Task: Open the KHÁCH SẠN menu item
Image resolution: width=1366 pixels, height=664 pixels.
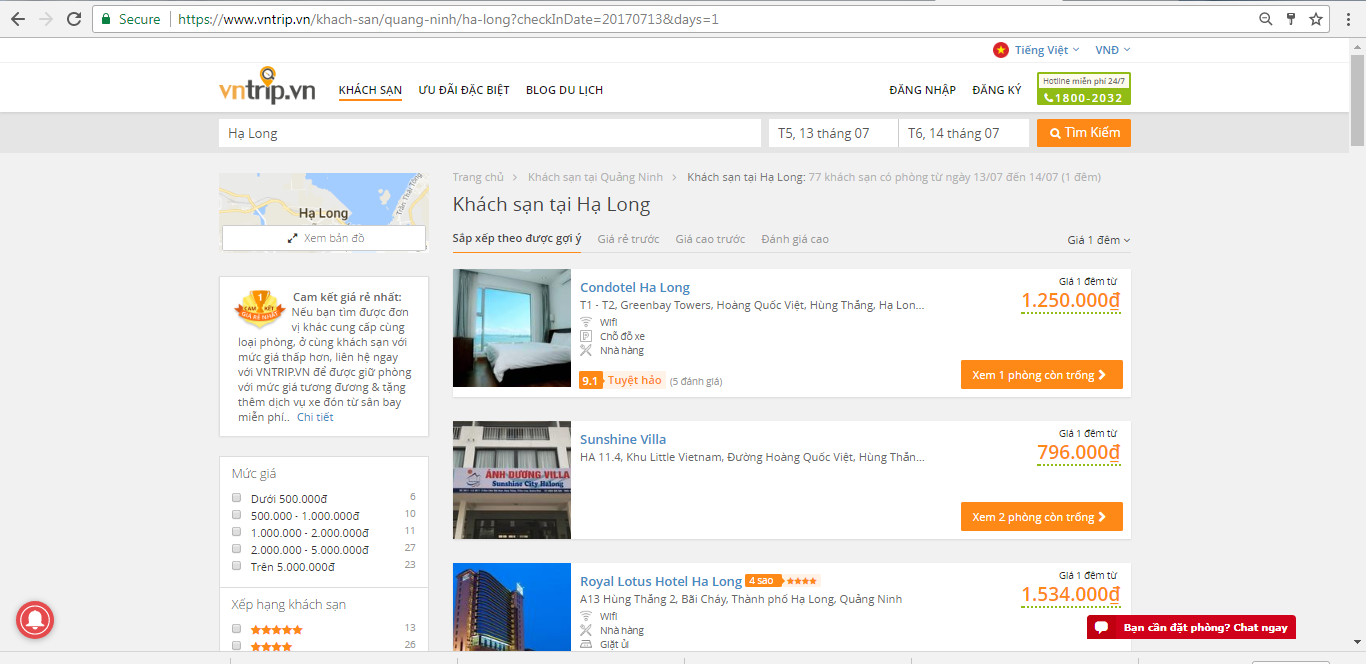Action: click(x=370, y=90)
